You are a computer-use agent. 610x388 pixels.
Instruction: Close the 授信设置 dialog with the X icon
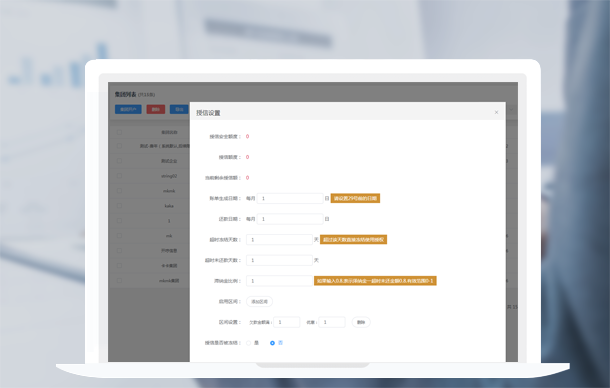tap(496, 112)
